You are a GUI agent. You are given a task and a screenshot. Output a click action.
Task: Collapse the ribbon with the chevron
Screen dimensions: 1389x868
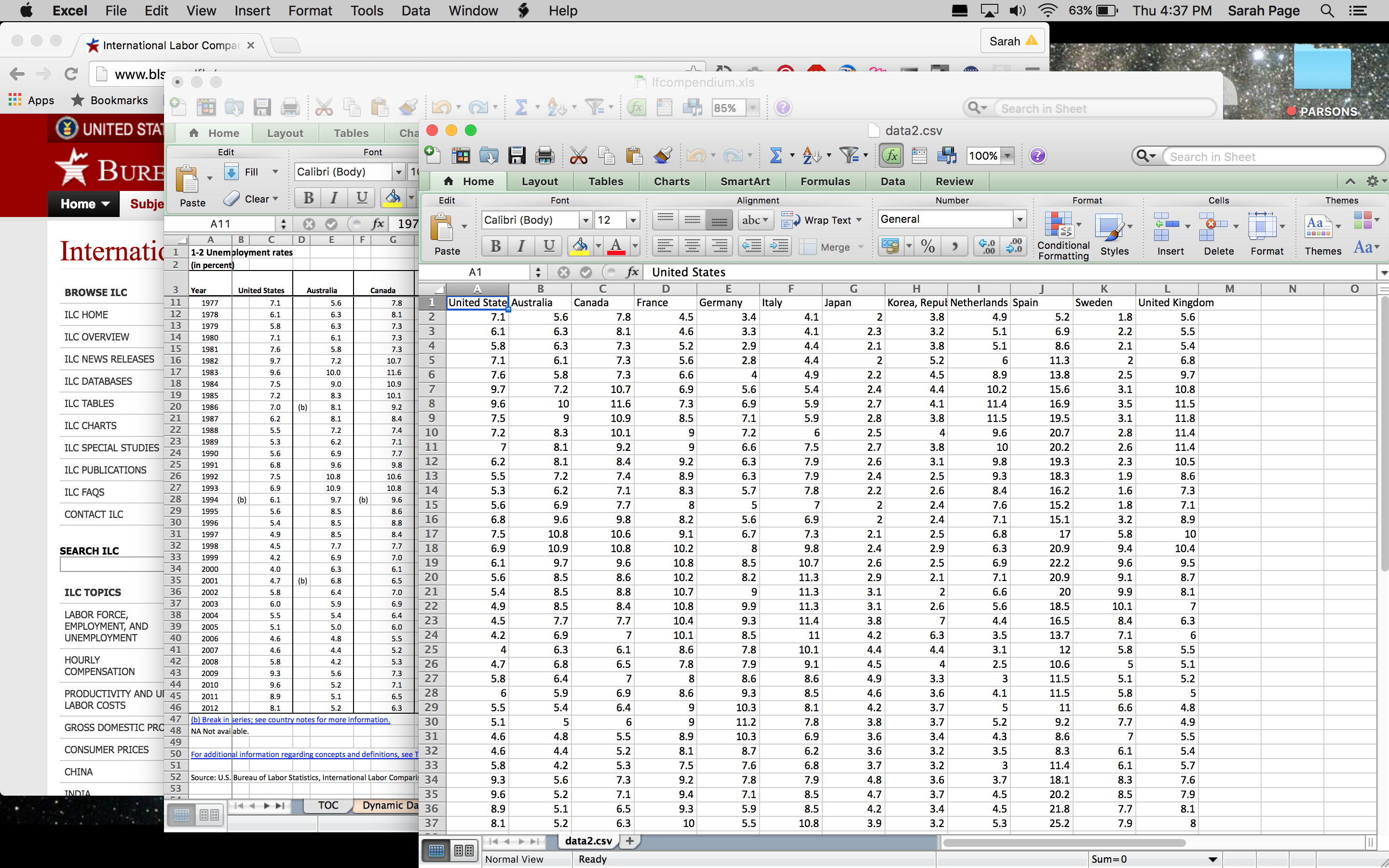1350,181
